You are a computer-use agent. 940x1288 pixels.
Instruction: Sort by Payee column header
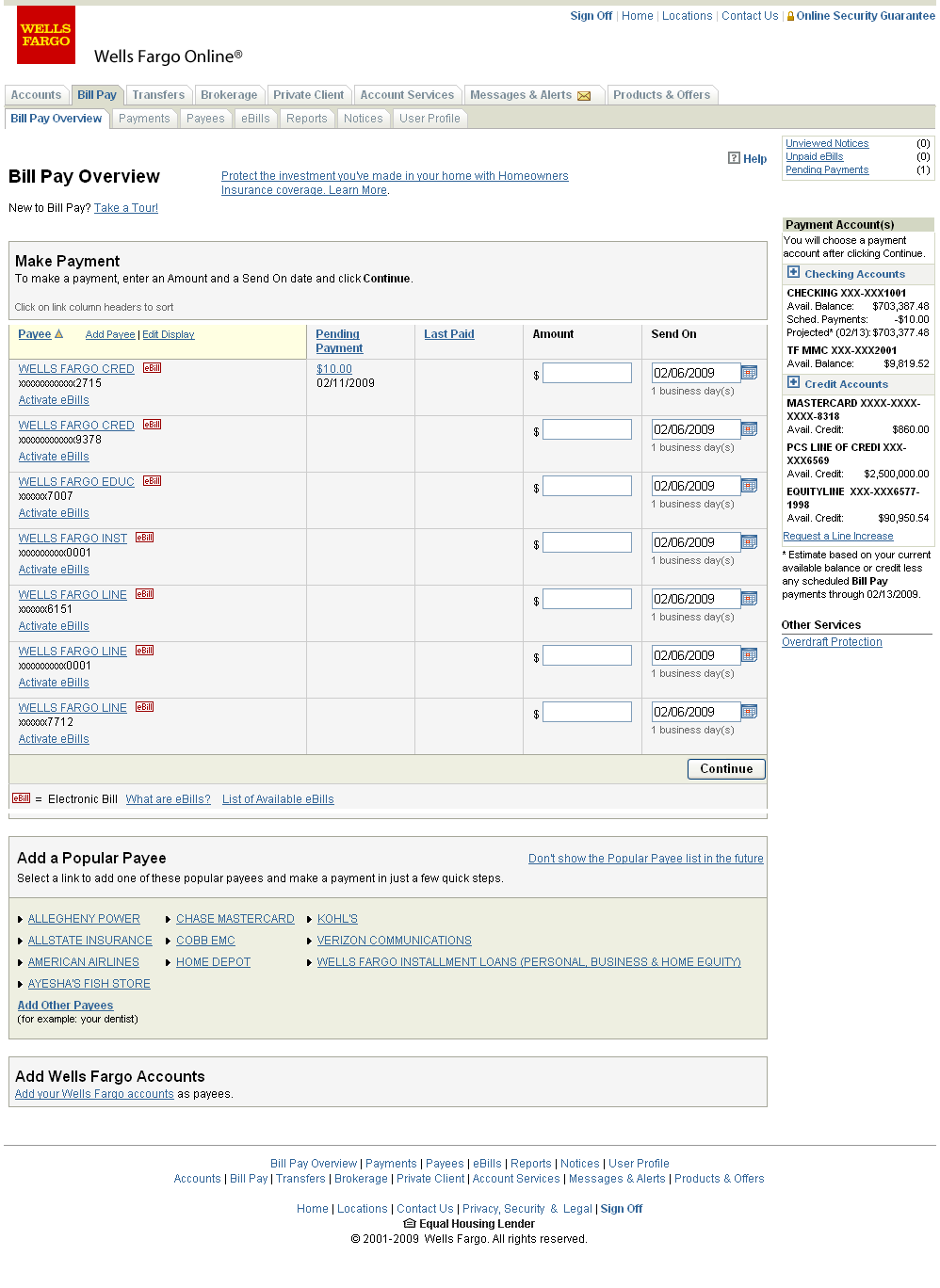[x=35, y=334]
